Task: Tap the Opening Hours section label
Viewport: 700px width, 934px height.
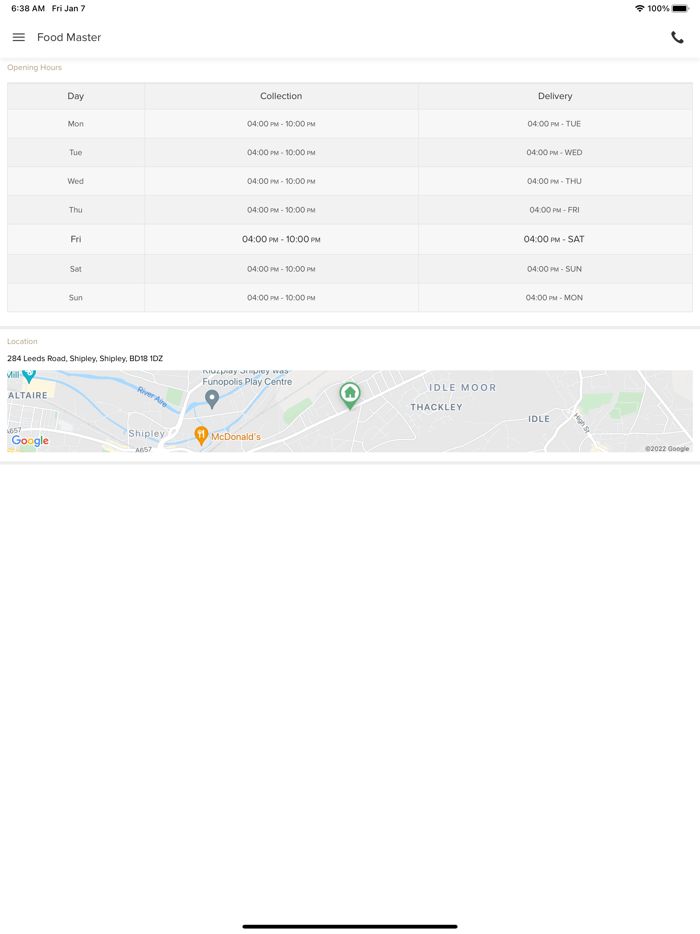Action: (35, 68)
